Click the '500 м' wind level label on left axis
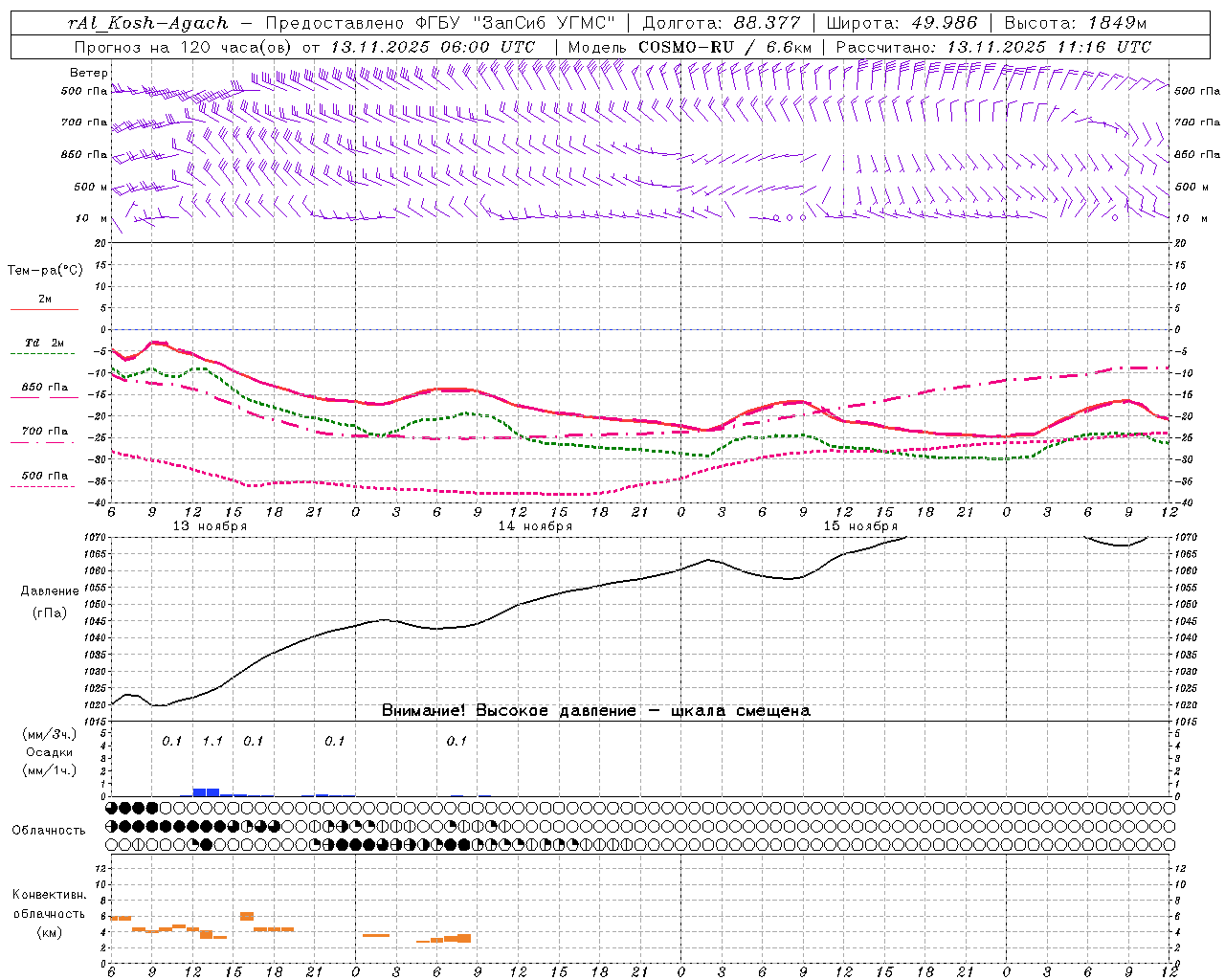1225x980 pixels. [x=91, y=187]
